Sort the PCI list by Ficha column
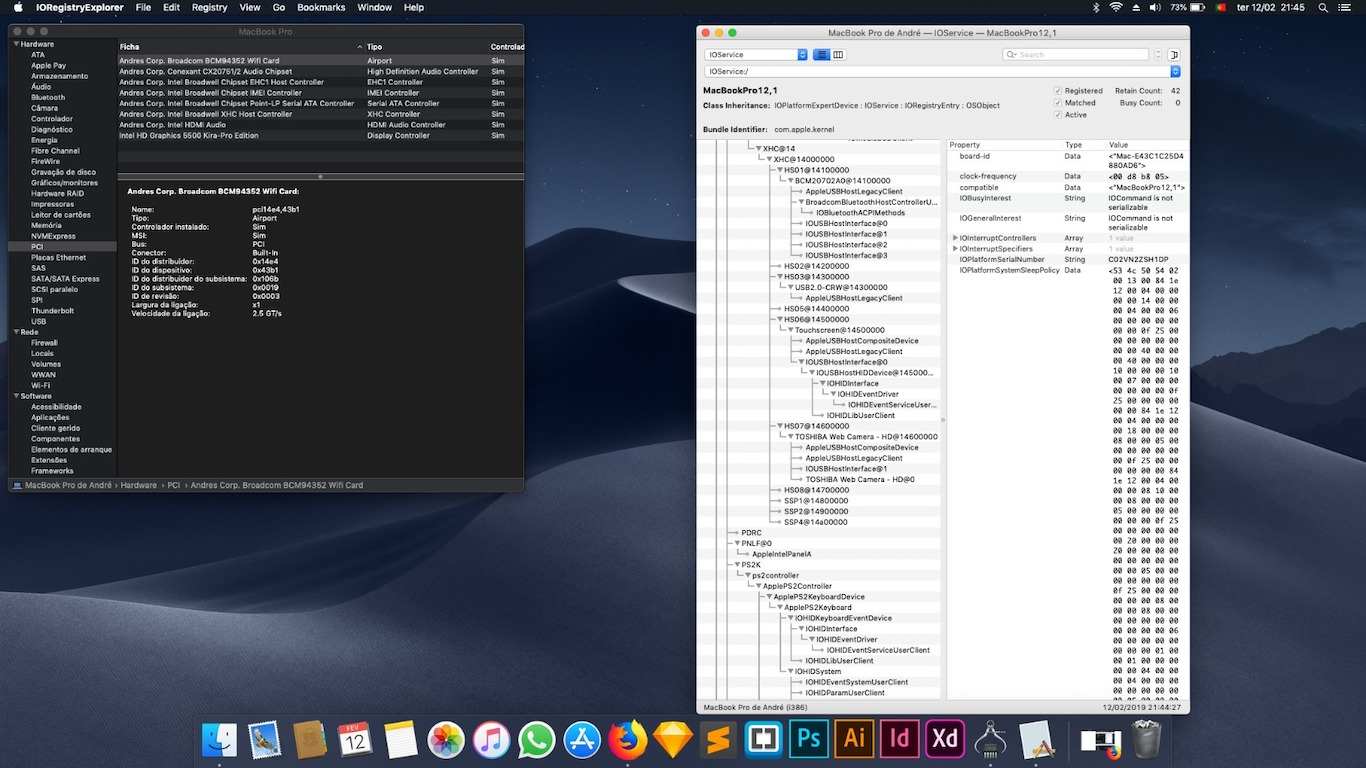The height and width of the screenshot is (768, 1366). click(x=240, y=47)
